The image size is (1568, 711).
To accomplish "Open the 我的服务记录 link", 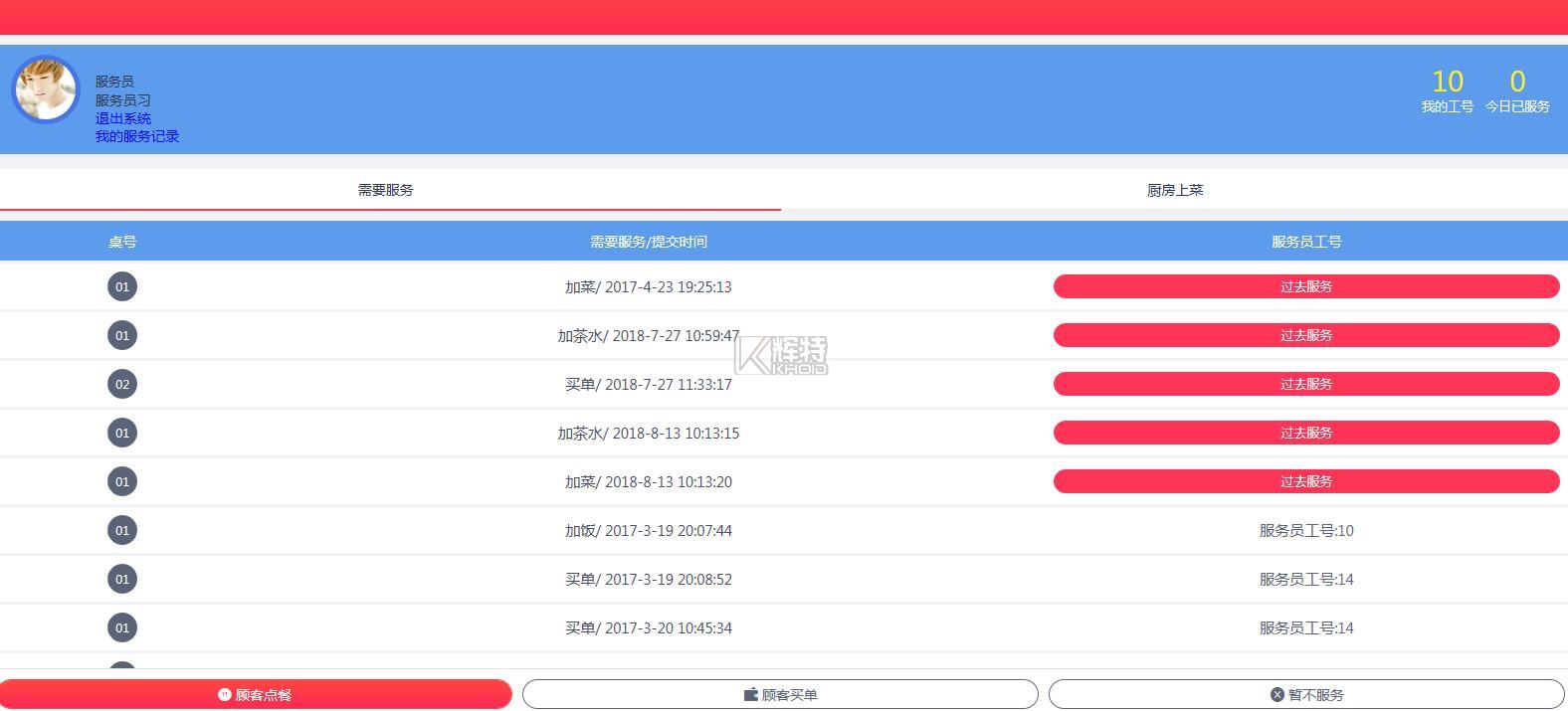I will [137, 136].
